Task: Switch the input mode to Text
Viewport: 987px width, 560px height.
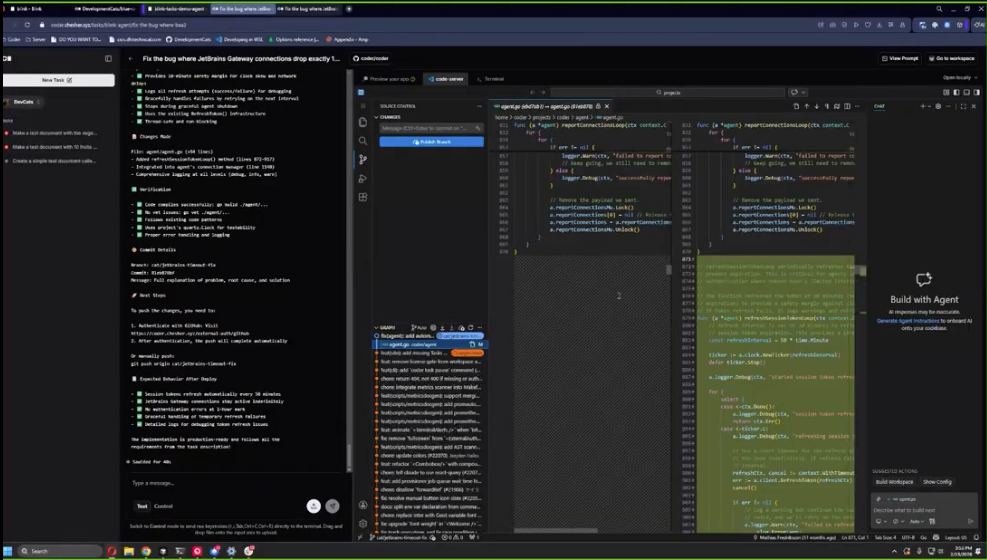Action: (x=142, y=506)
